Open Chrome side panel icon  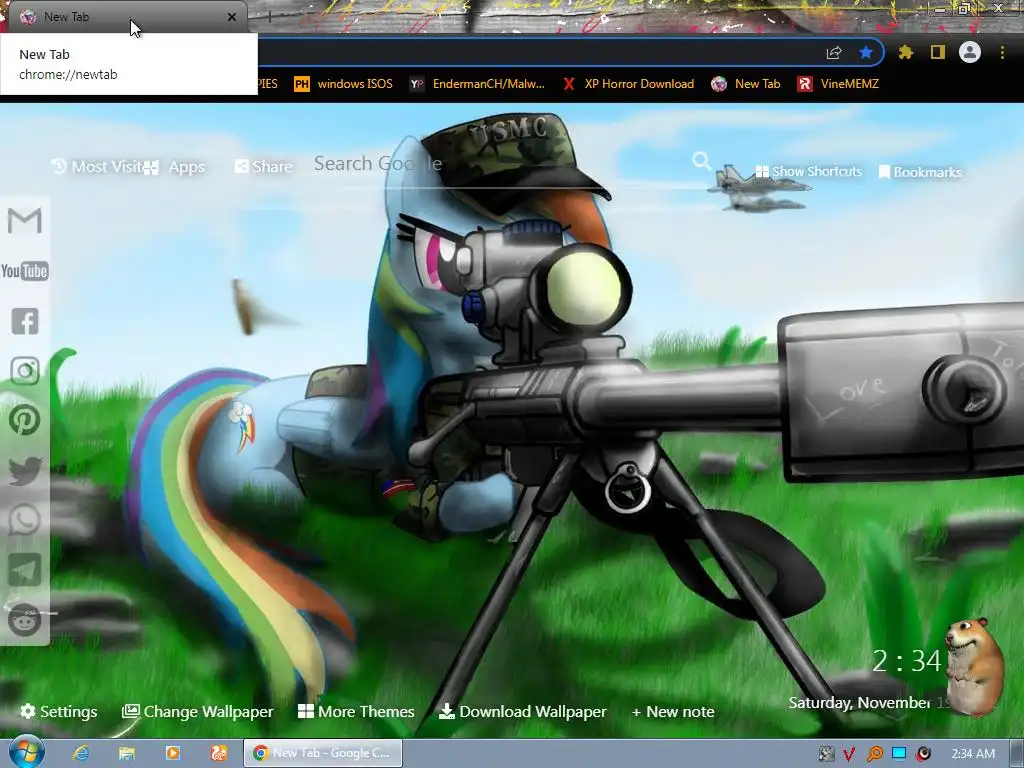938,52
